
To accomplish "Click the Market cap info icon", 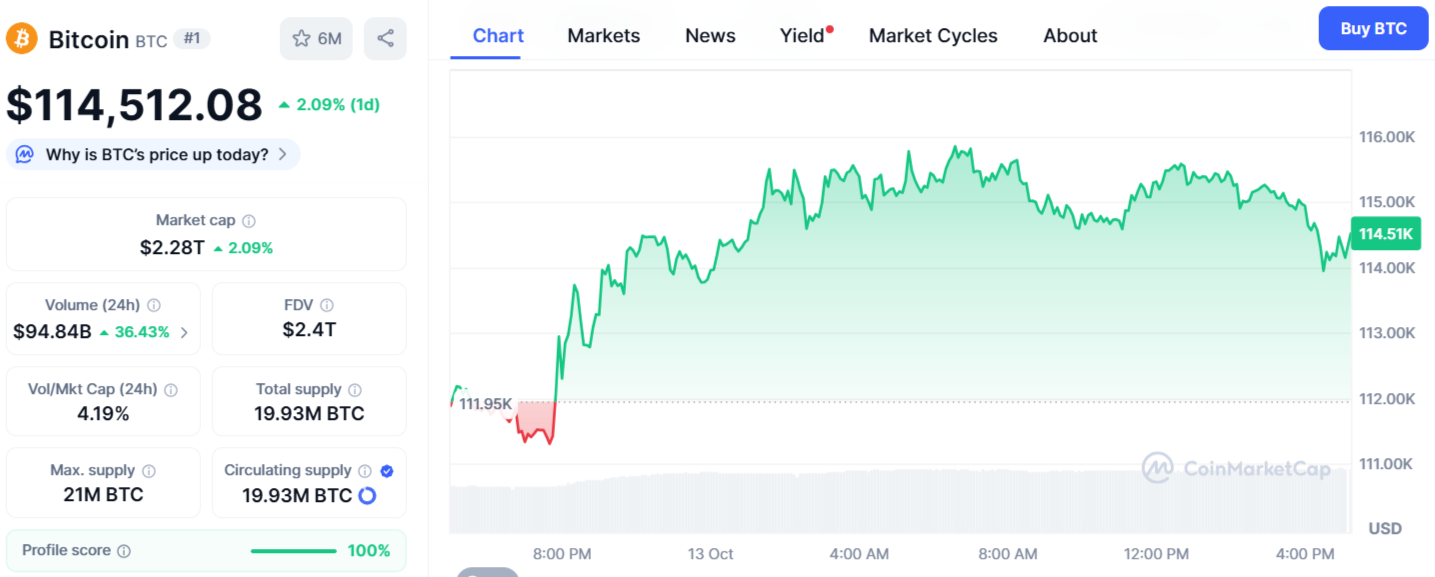I will pyautogui.click(x=249, y=221).
